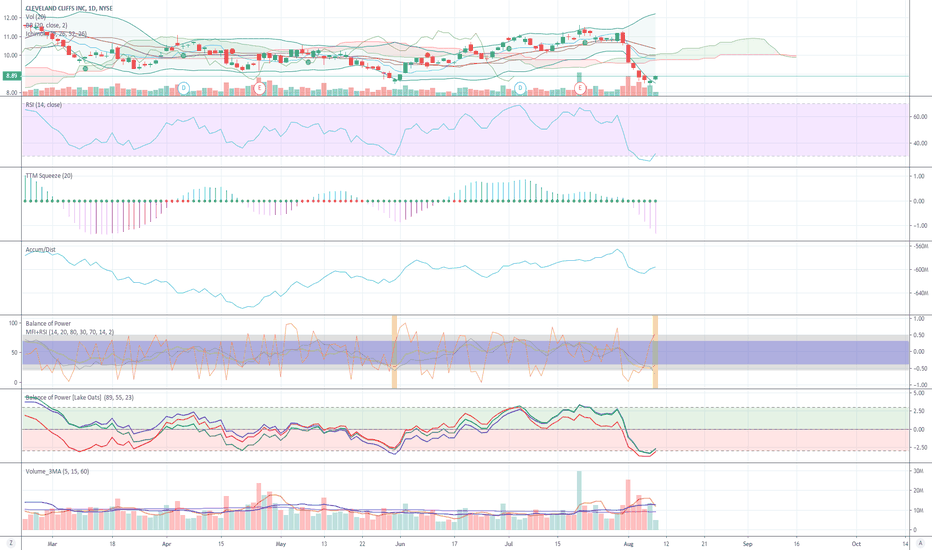Click the orange highlighted bar near June in MFI pane
Viewport: 932px width, 550px height.
pyautogui.click(x=394, y=352)
